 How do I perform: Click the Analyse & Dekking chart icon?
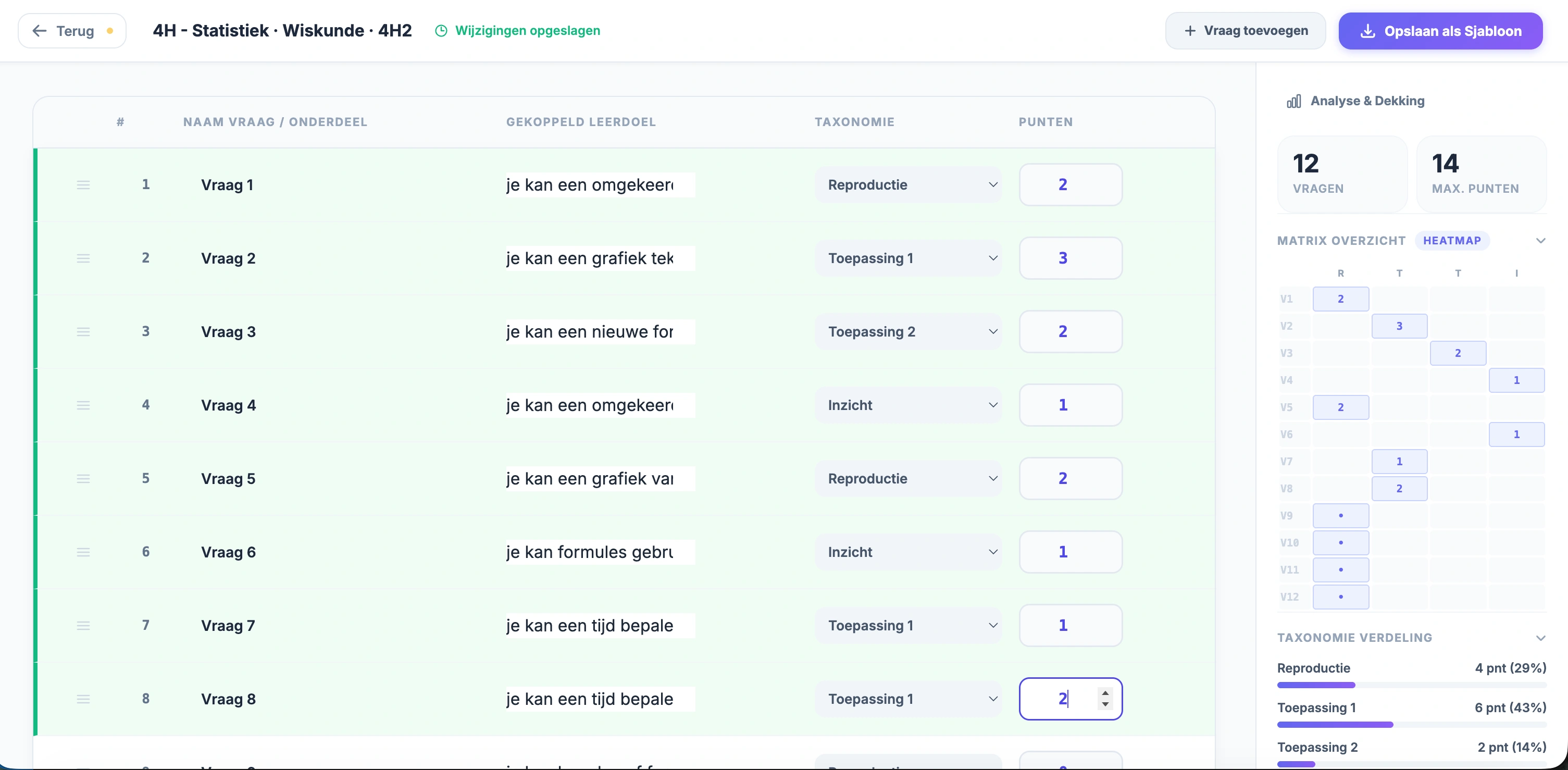click(x=1293, y=101)
